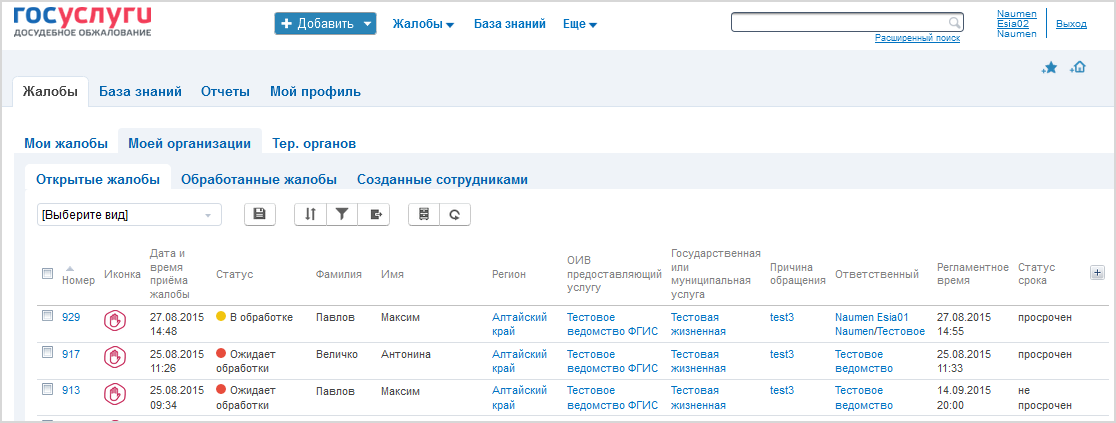Viewport: 1116px width, 423px height.
Task: Tick the checkbox for complaint 929
Action: coord(48,316)
